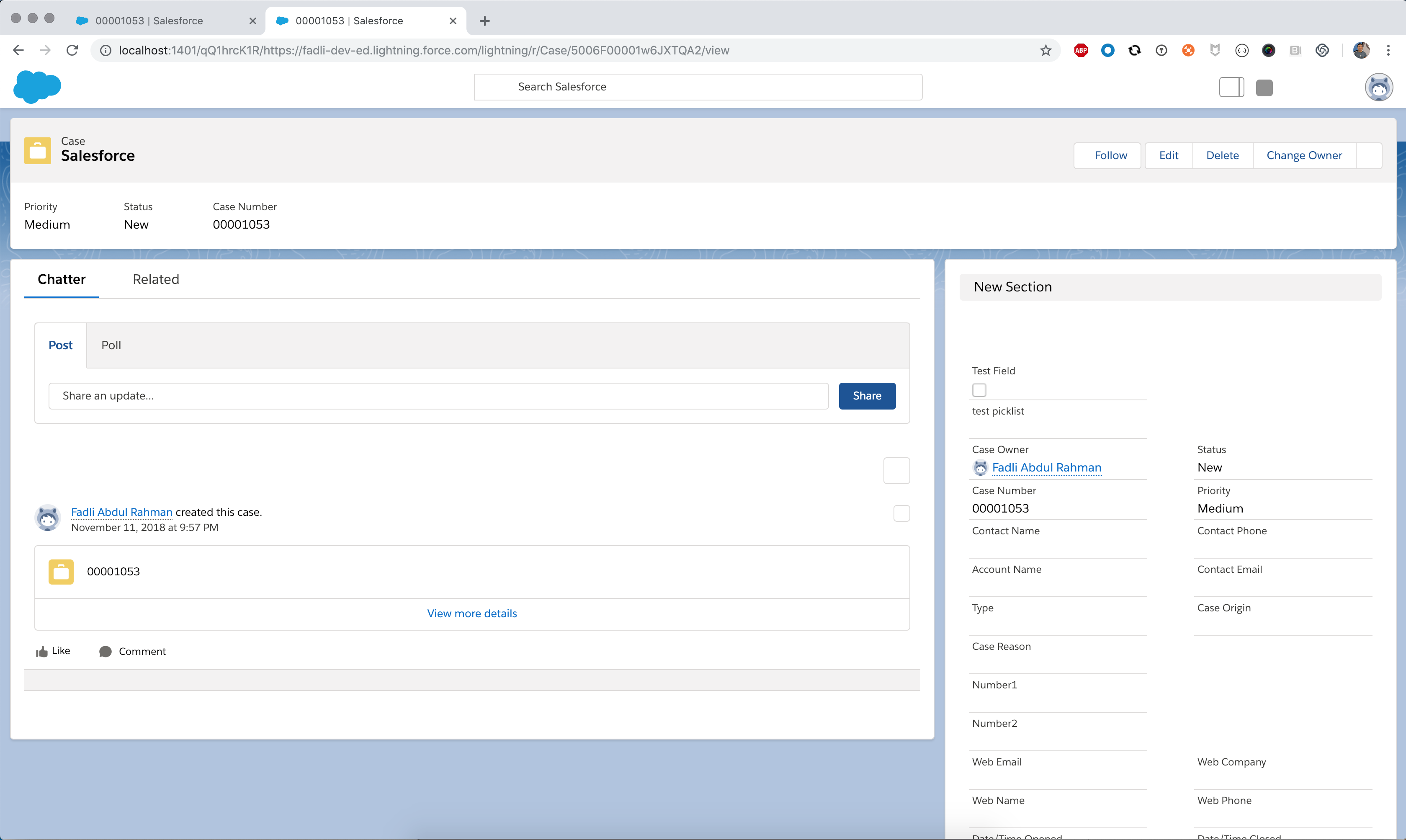Click the sidebar panel icon in Salesforce header

[x=1232, y=87]
